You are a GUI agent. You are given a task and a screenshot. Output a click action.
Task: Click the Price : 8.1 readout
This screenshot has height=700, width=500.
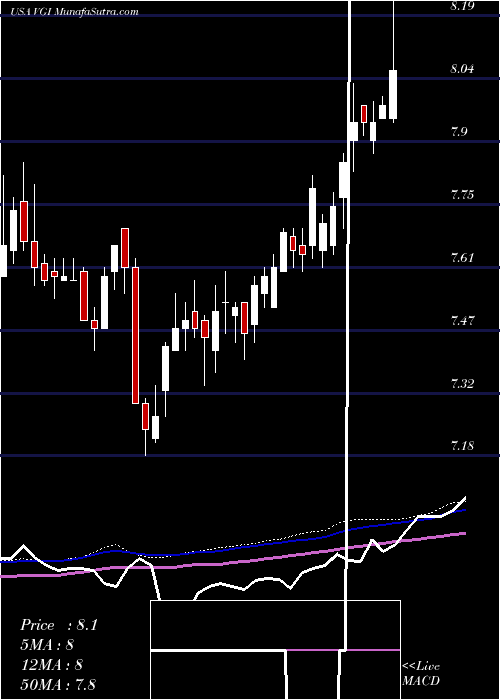coord(58,625)
